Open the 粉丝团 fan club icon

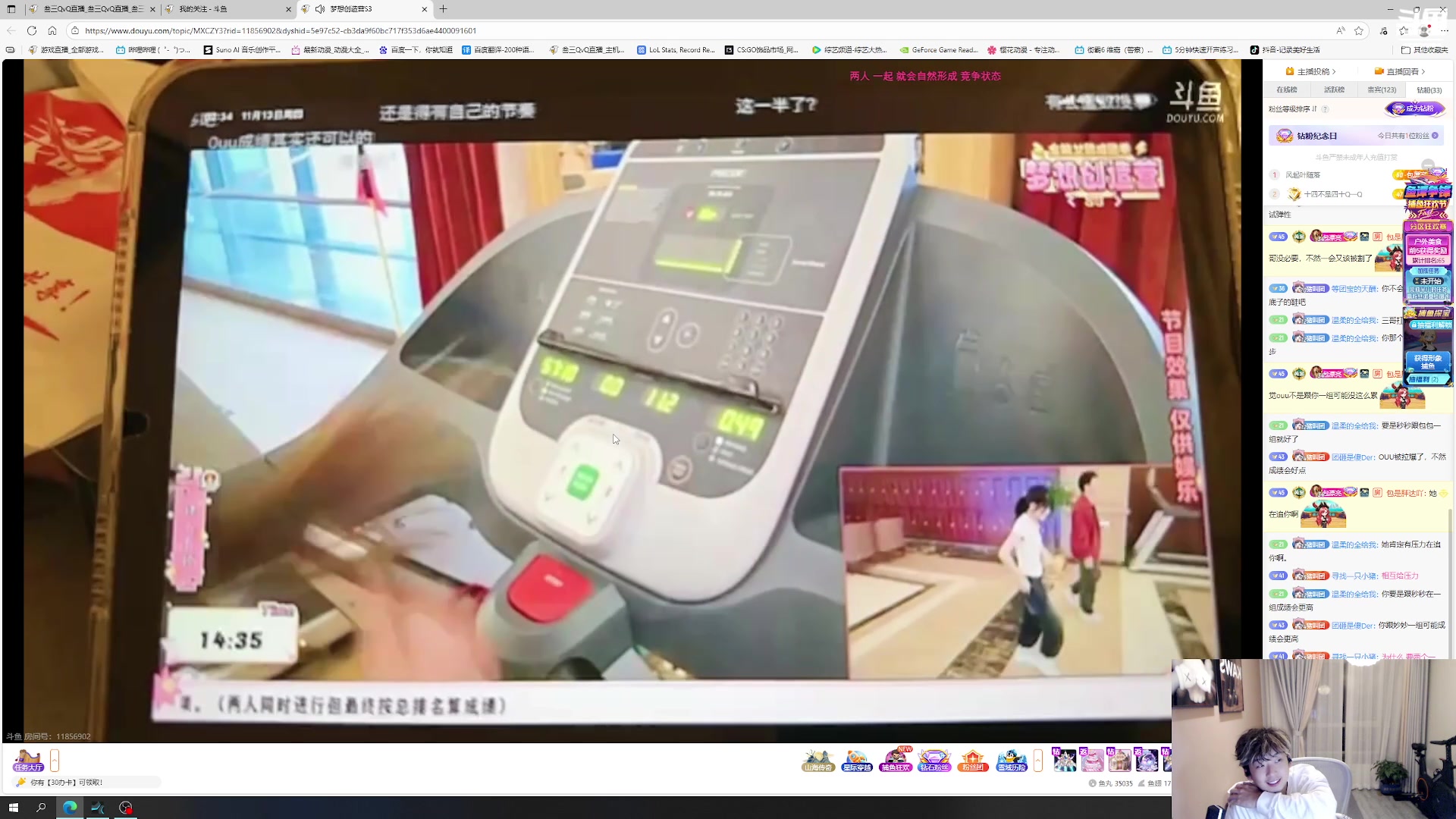pyautogui.click(x=973, y=761)
